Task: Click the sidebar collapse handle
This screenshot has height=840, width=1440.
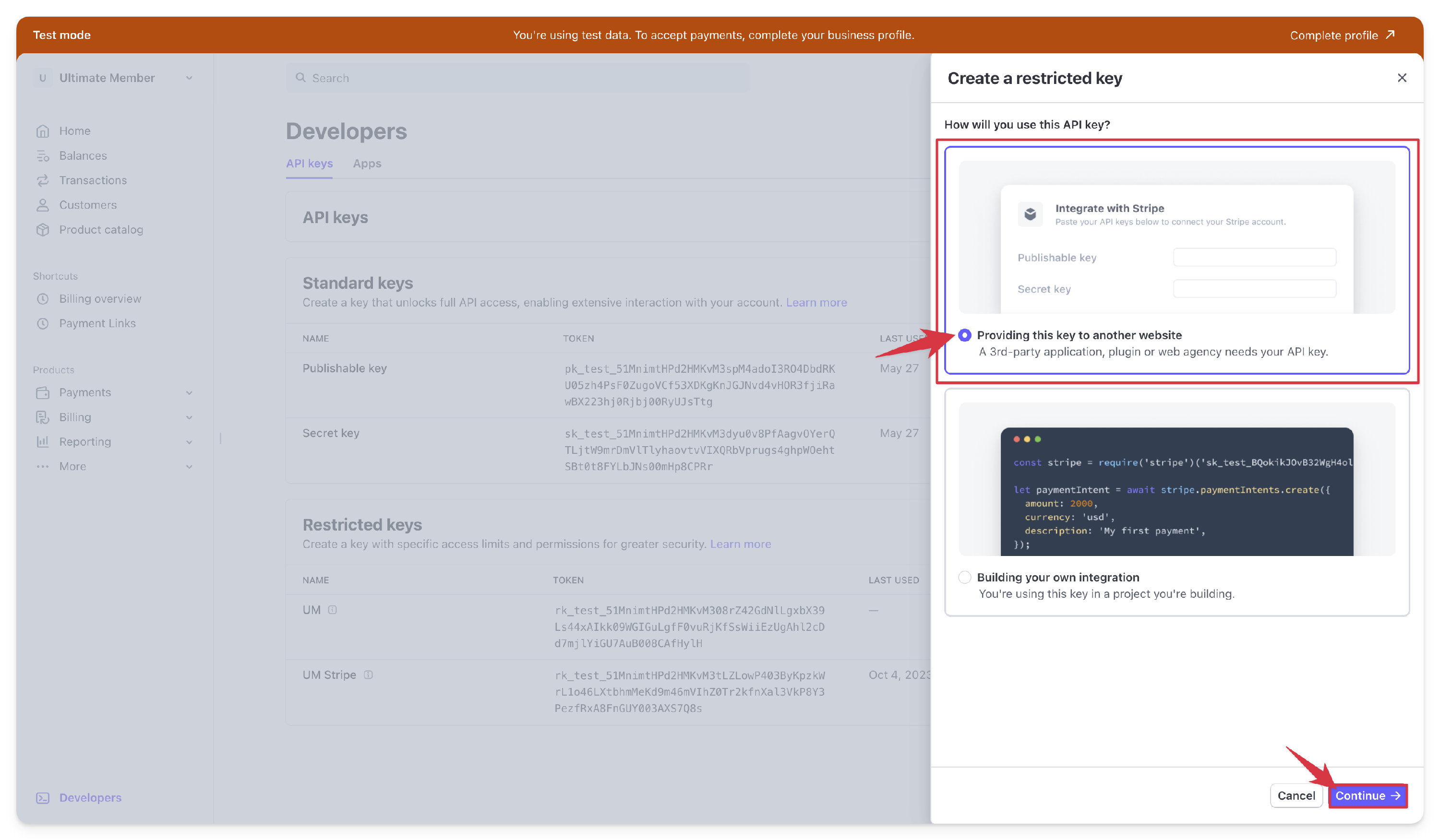Action: pos(221,438)
